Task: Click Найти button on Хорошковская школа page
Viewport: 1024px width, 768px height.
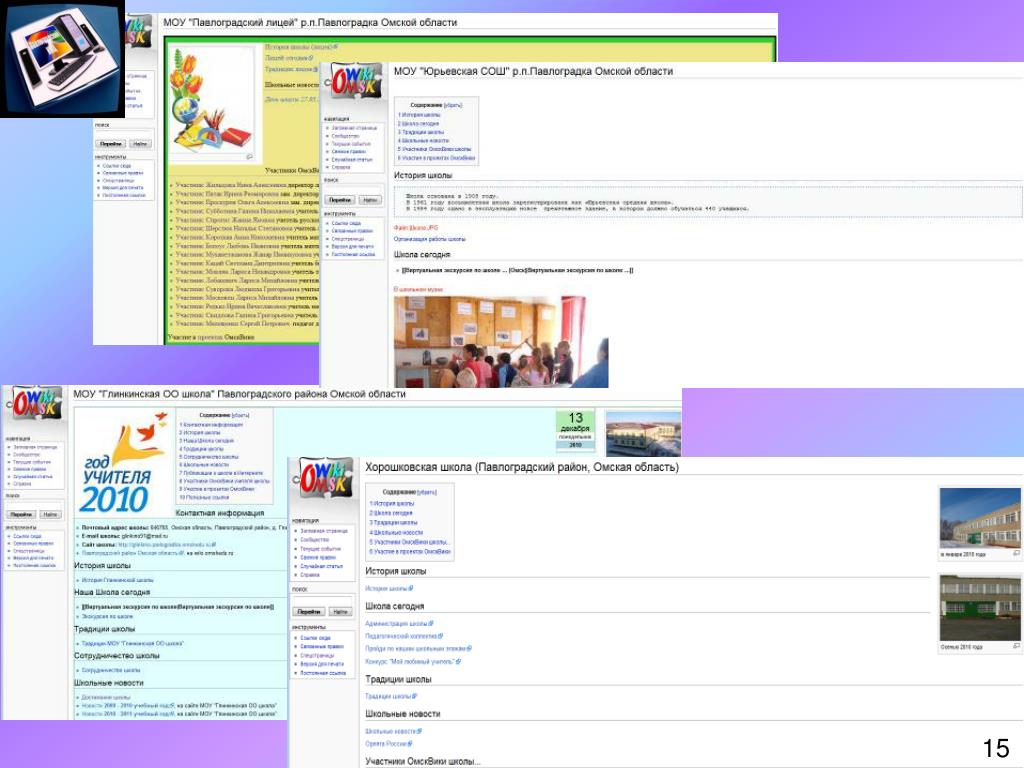Action: pos(340,612)
